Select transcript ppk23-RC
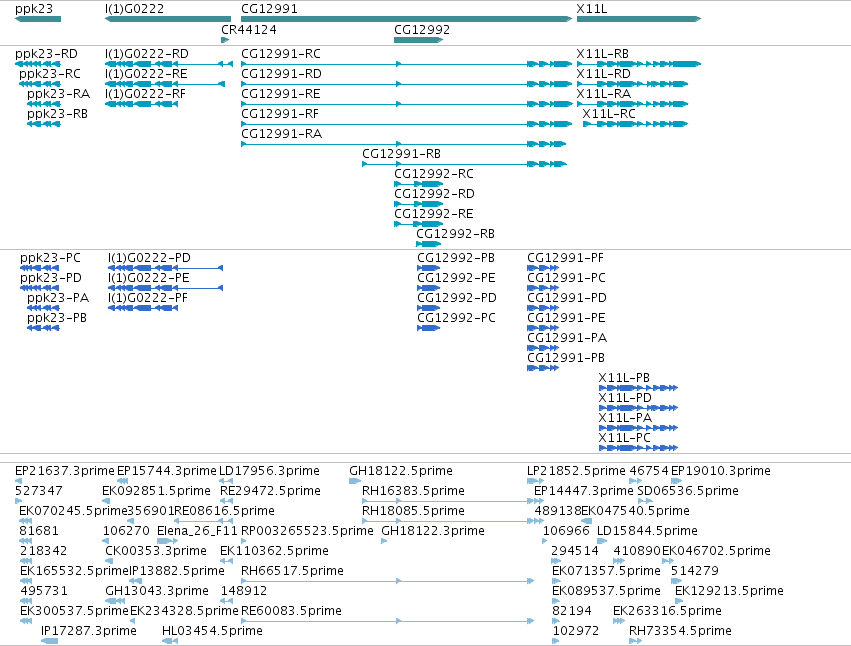Viewport: 851px width, 646px height. coord(40,84)
